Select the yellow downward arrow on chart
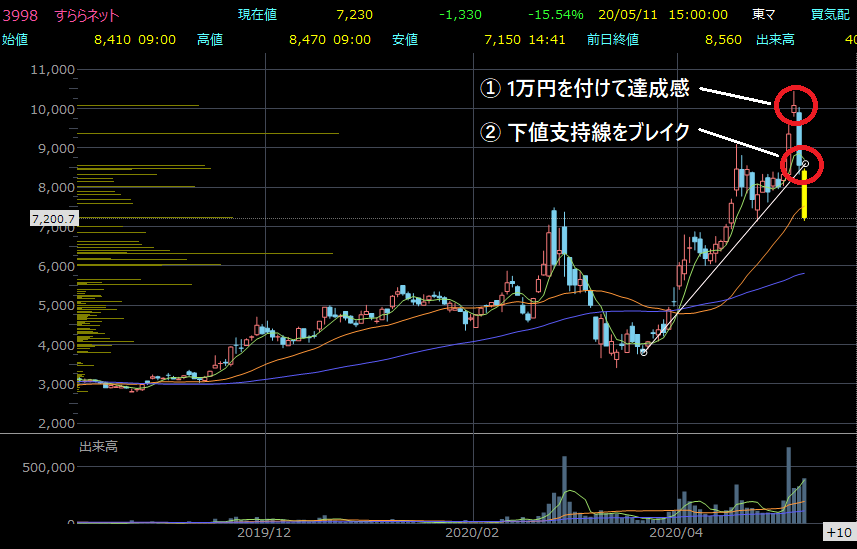Screen dimensions: 857x549 [804, 195]
